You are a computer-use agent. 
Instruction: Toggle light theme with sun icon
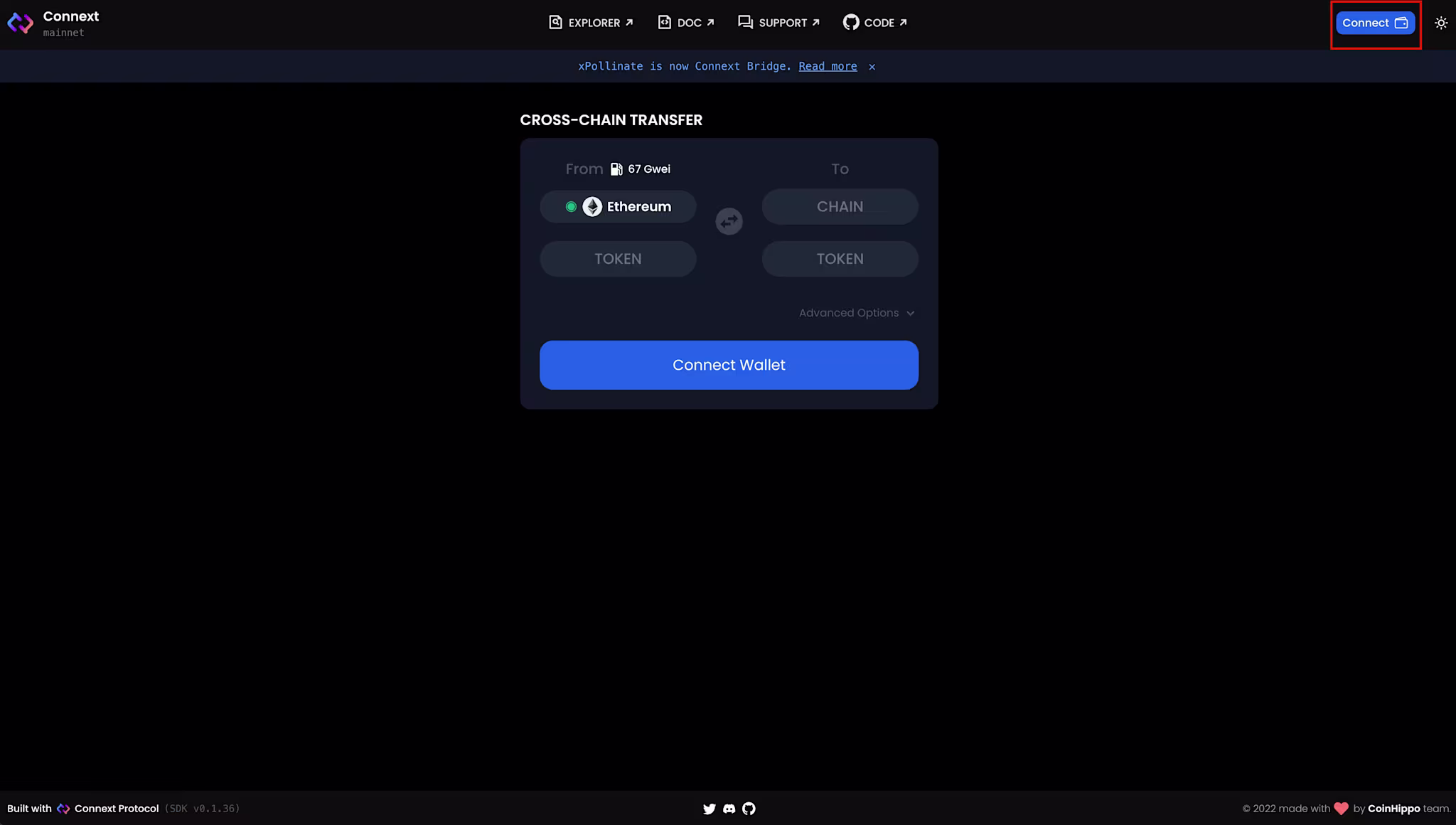click(x=1440, y=23)
